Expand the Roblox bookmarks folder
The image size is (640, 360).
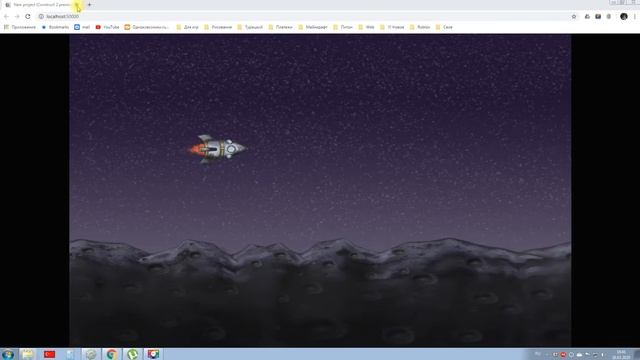click(x=420, y=27)
